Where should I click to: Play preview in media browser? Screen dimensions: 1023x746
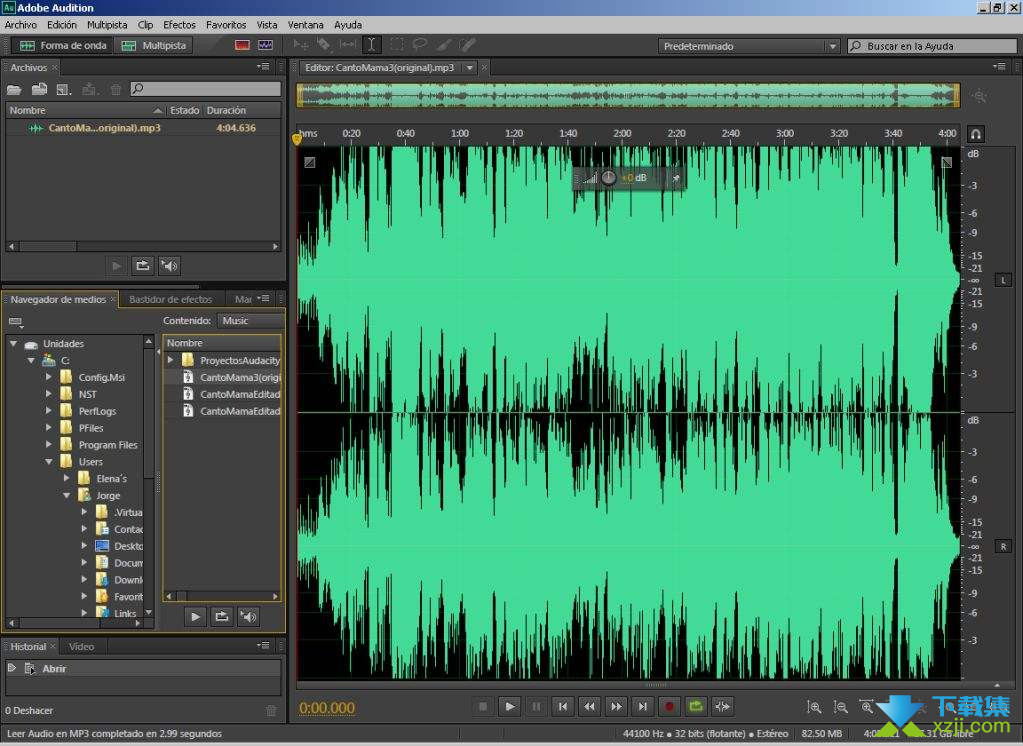[x=195, y=617]
